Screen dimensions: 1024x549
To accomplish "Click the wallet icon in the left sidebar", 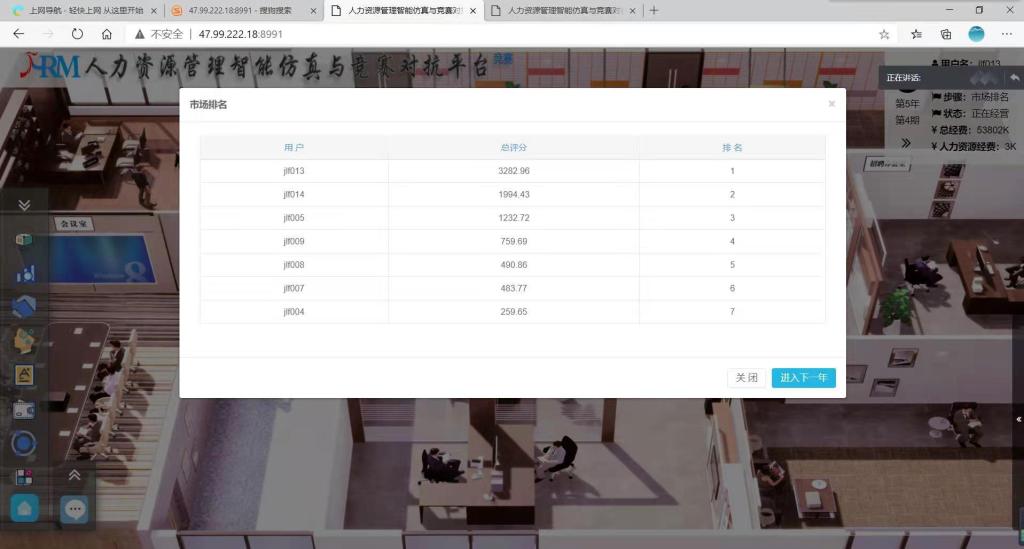I will pyautogui.click(x=25, y=409).
